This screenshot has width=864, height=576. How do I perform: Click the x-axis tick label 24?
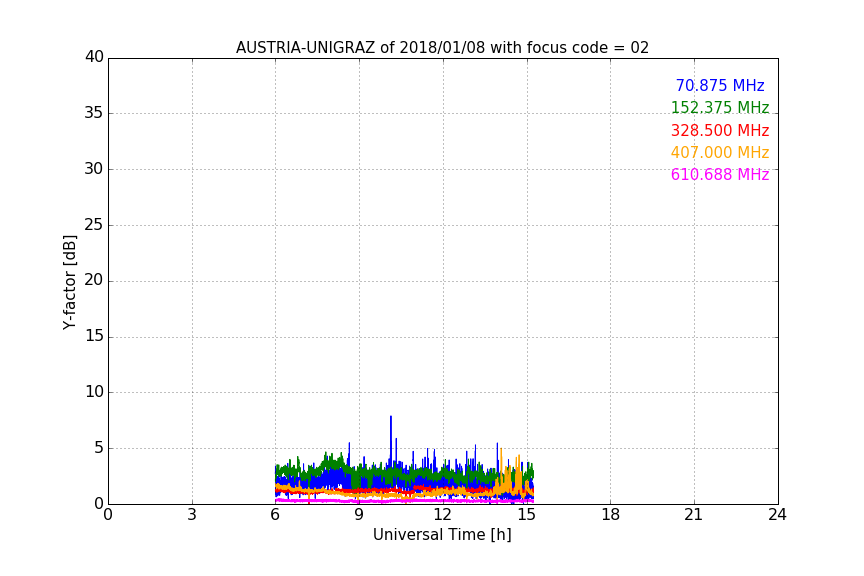point(777,515)
